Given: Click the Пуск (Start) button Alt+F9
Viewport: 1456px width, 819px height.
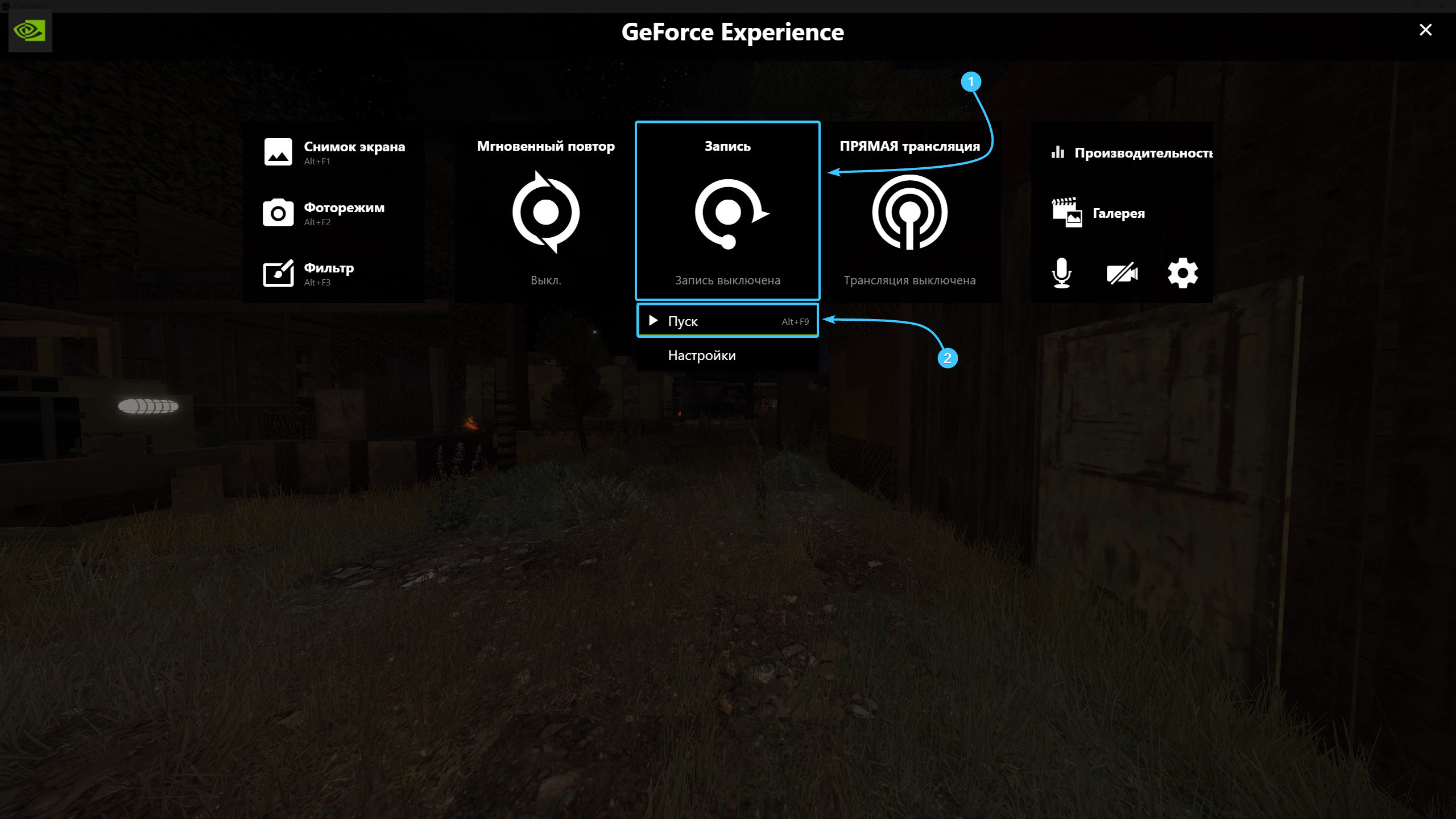Looking at the screenshot, I should (x=727, y=320).
